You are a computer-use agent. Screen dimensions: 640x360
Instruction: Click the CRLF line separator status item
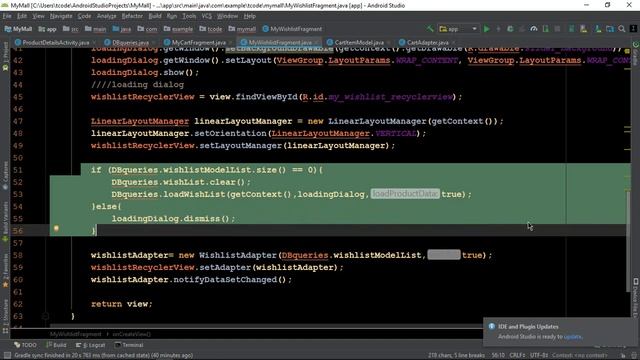(x=517, y=356)
